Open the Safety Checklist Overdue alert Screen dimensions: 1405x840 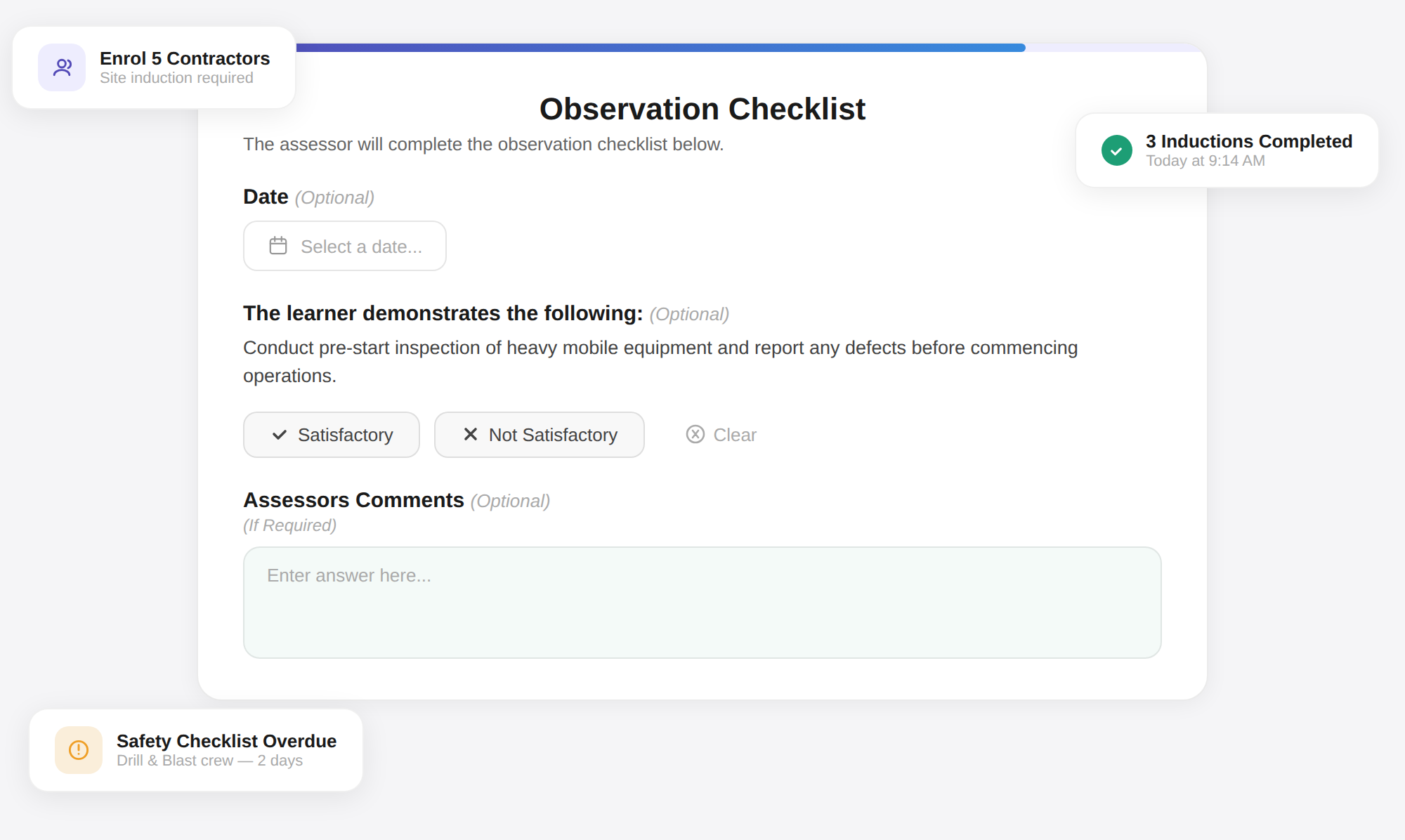(196, 750)
